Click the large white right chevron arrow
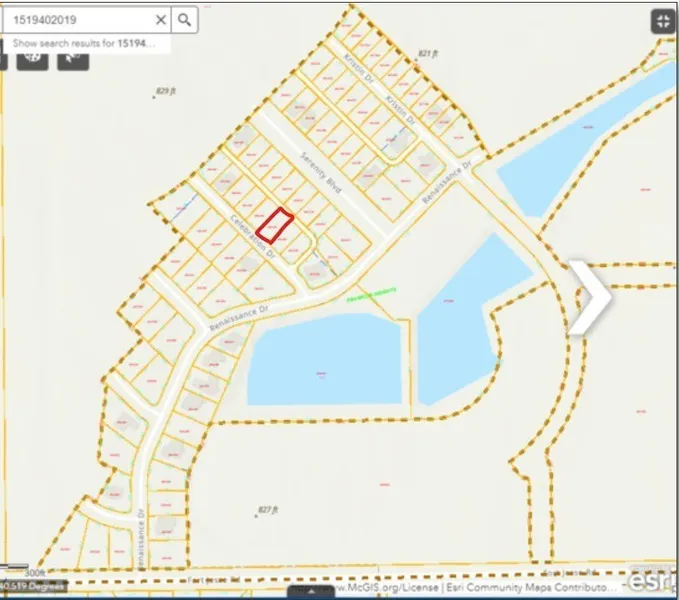Image resolution: width=679 pixels, height=600 pixels. pyautogui.click(x=591, y=296)
